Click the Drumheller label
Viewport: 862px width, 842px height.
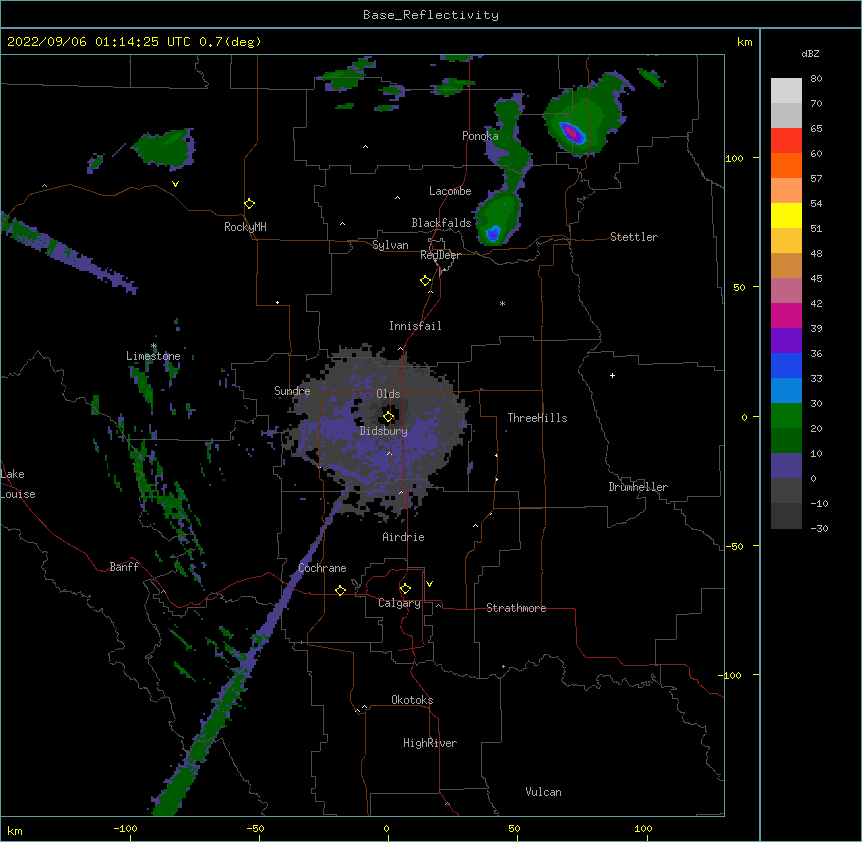point(638,487)
